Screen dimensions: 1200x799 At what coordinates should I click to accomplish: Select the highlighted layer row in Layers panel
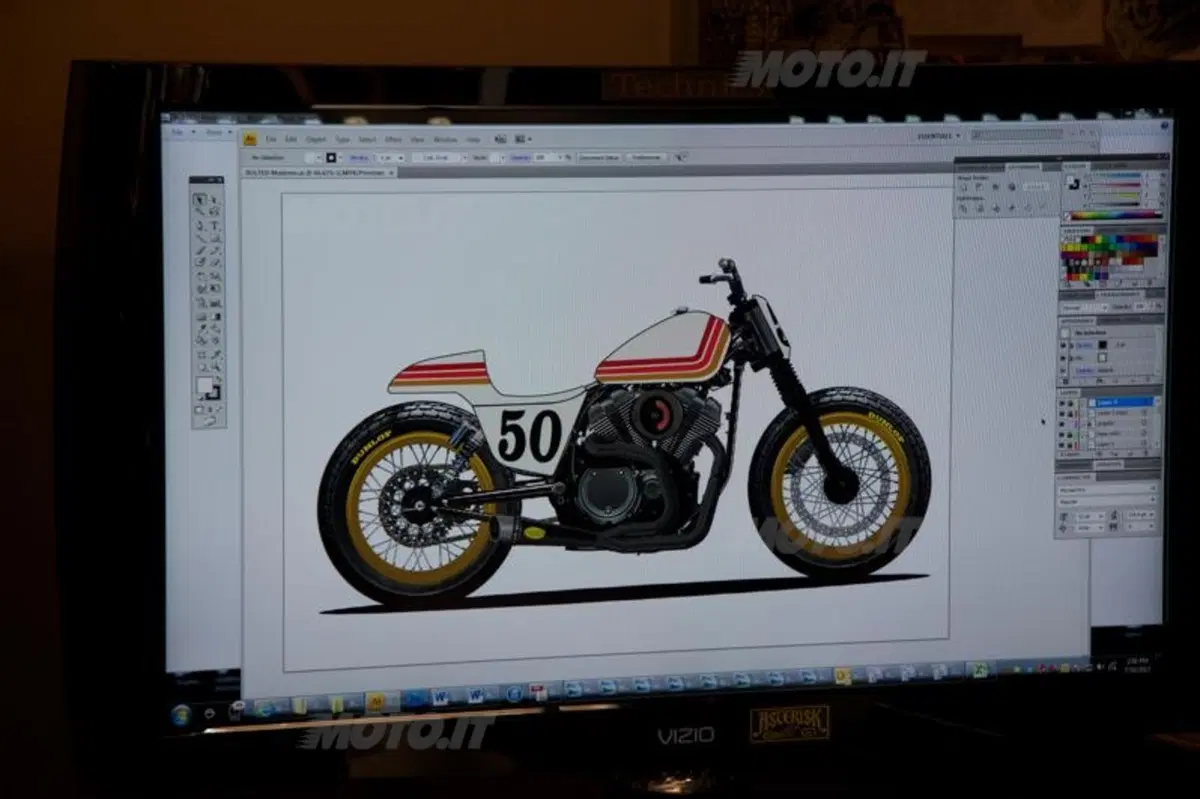pyautogui.click(x=1120, y=403)
